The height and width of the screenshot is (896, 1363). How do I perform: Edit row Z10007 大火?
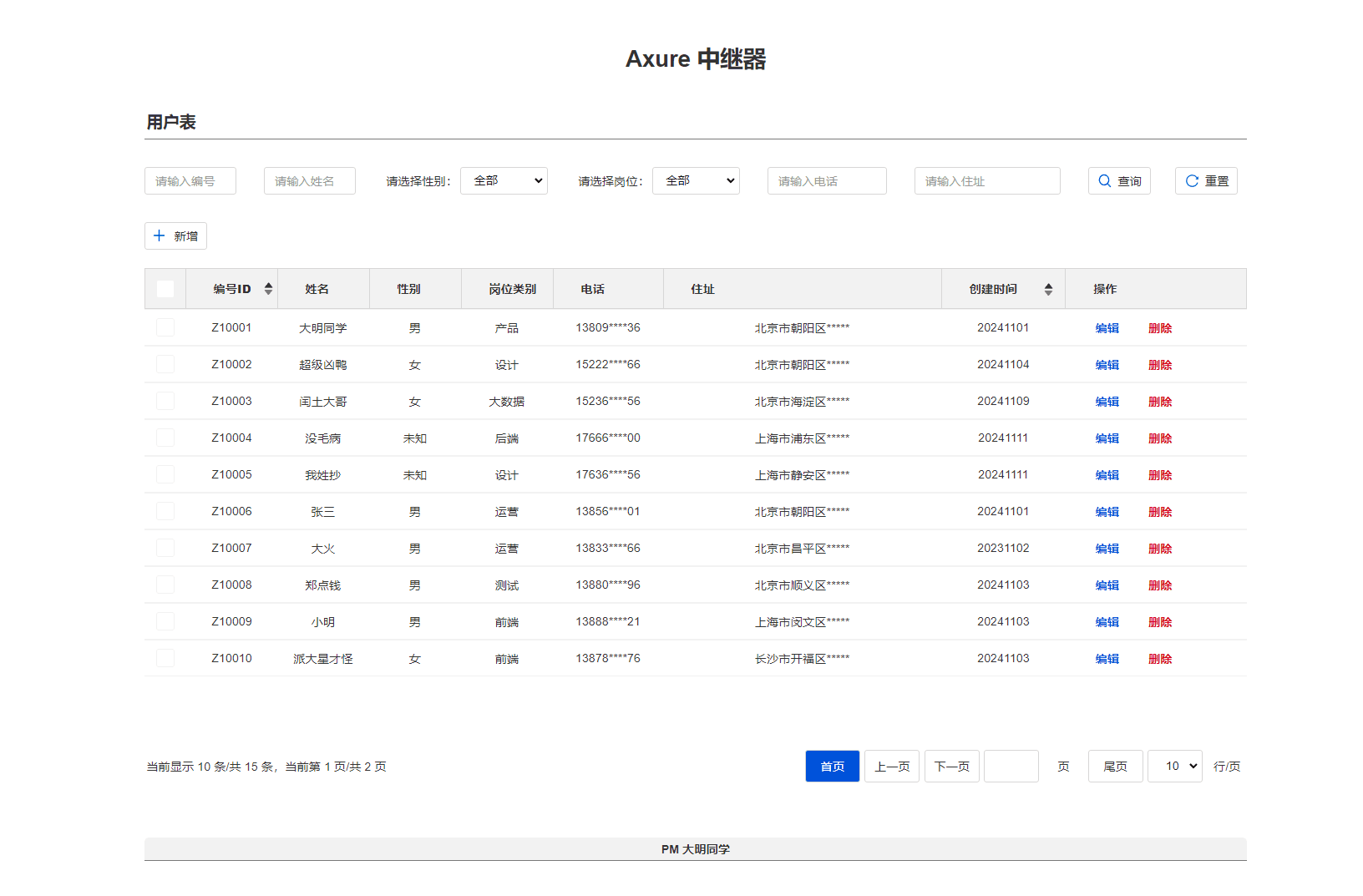point(1107,549)
